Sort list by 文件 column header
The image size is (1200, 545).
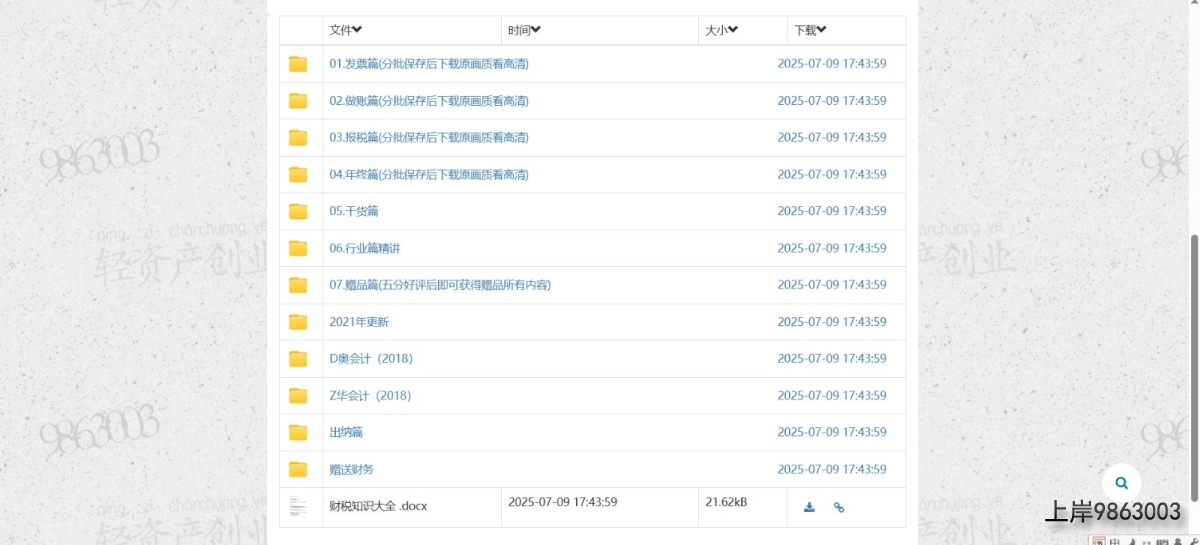(345, 30)
